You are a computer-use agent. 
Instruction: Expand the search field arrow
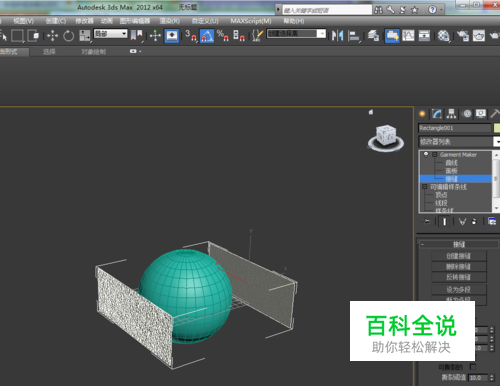(278, 10)
